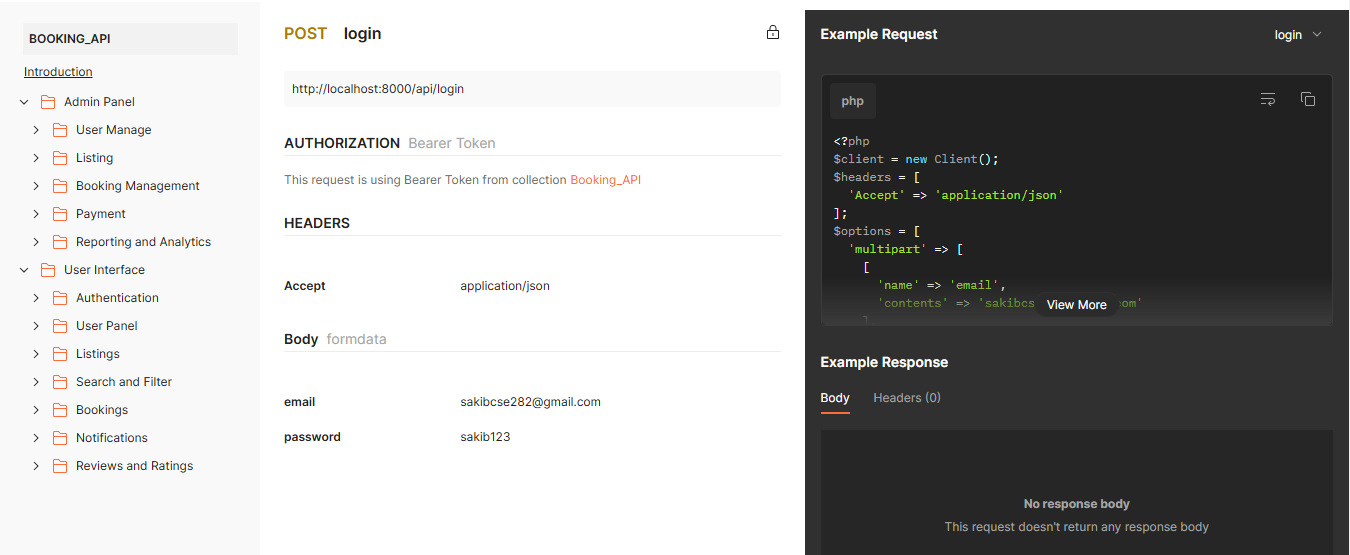Click the Notifications folder icon
This screenshot has width=1350, height=555.
(59, 438)
